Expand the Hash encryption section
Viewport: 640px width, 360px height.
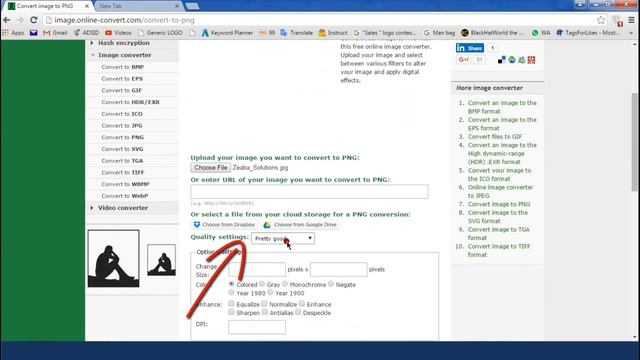[x=124, y=43]
